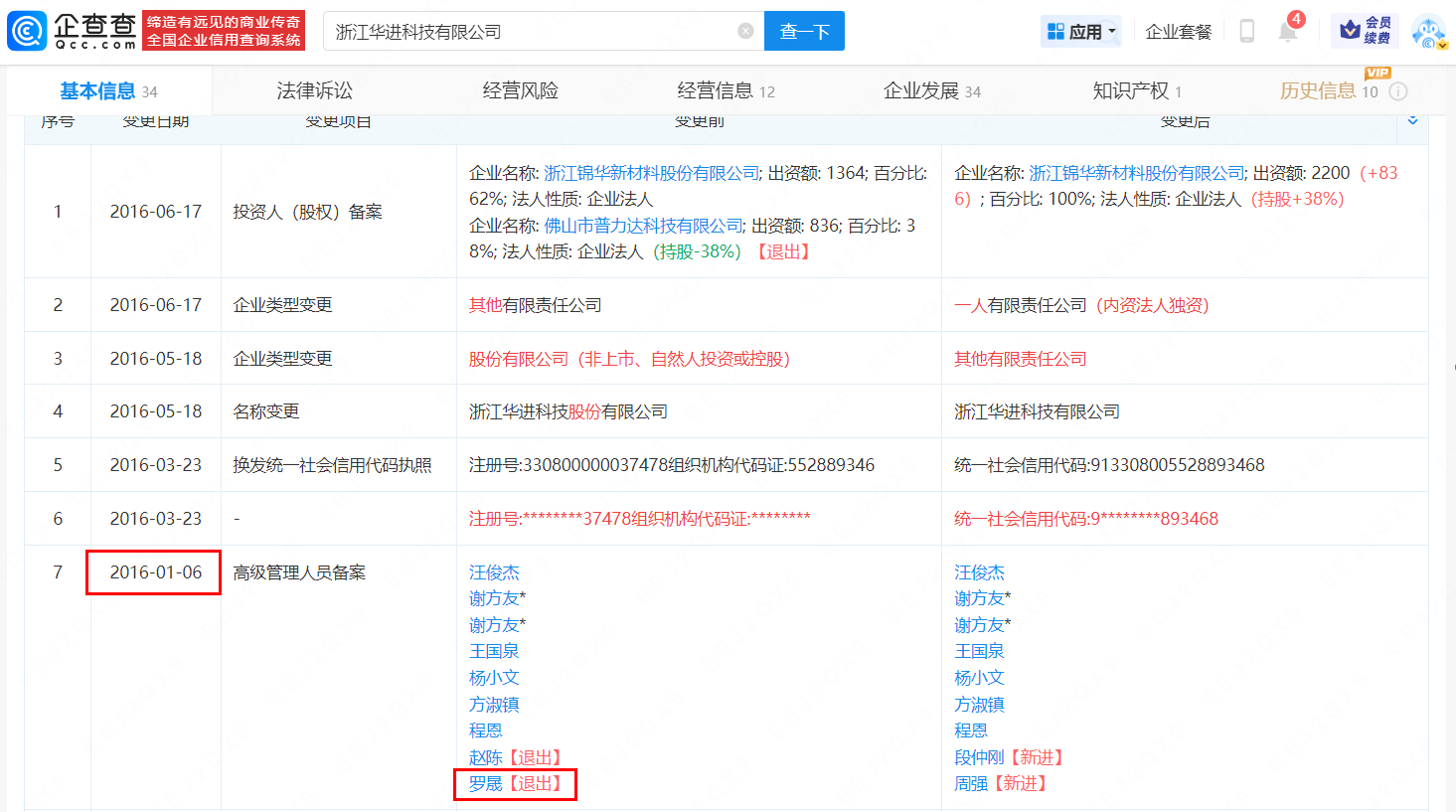Screen dimensions: 1456x812
Task: Open the mobile phone app icon
Action: click(x=1246, y=32)
